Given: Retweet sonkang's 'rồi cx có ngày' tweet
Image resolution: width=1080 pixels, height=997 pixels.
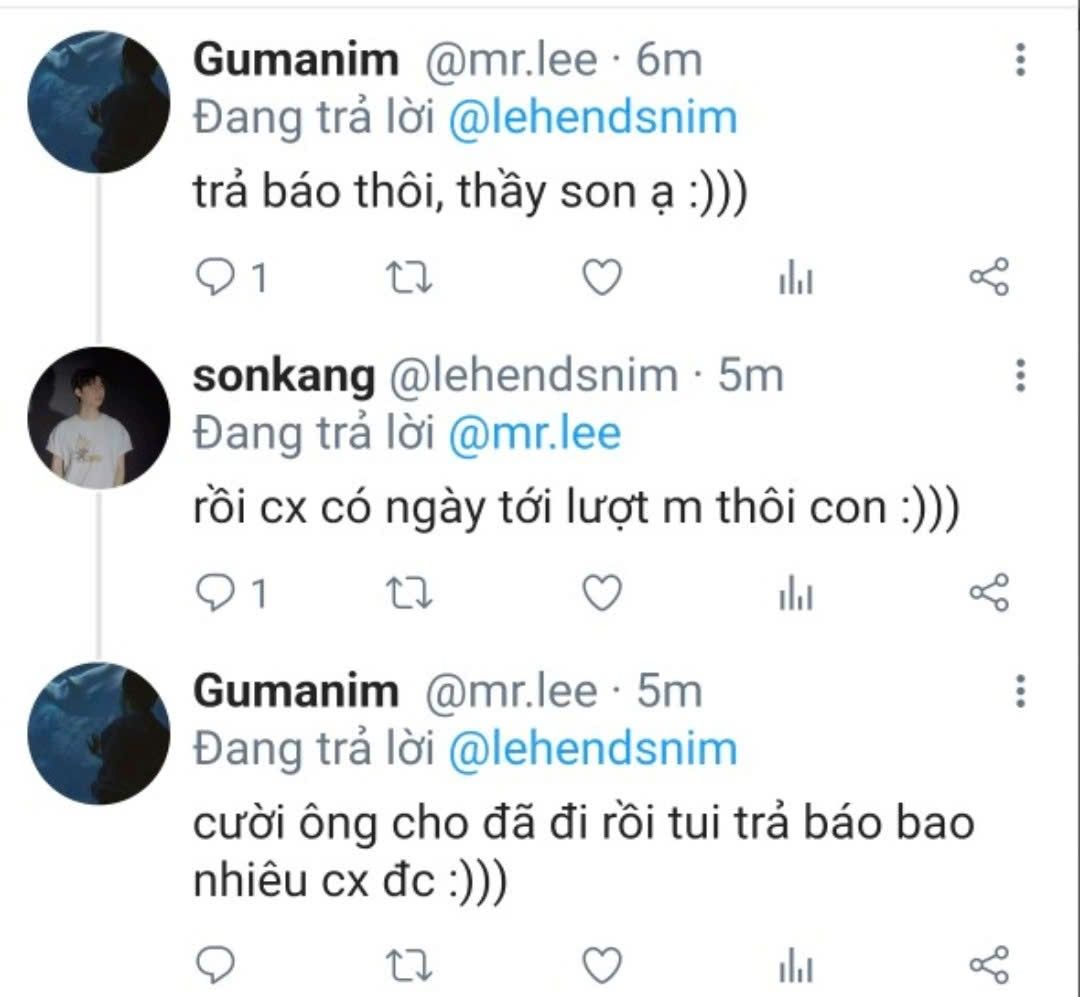Looking at the screenshot, I should point(408,593).
